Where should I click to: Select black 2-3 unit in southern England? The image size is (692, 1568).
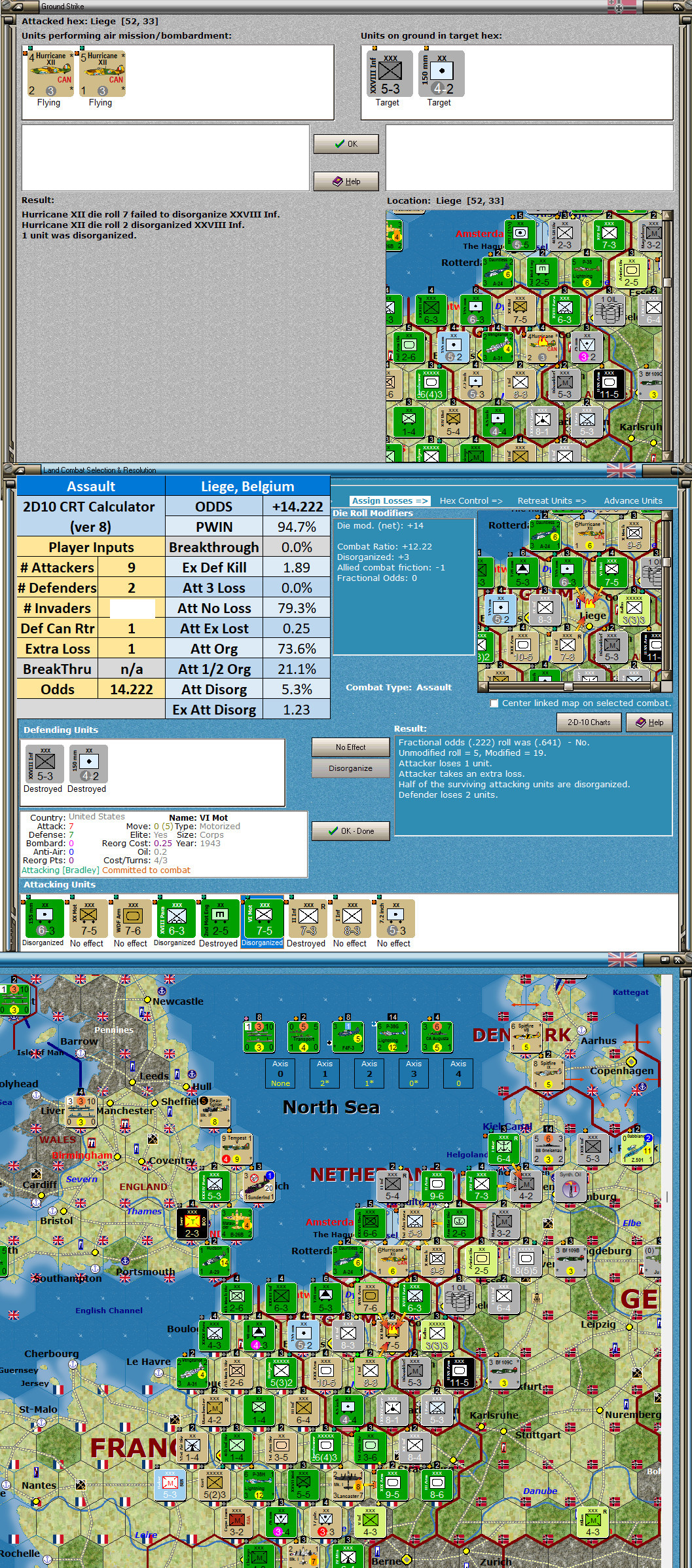(192, 1223)
